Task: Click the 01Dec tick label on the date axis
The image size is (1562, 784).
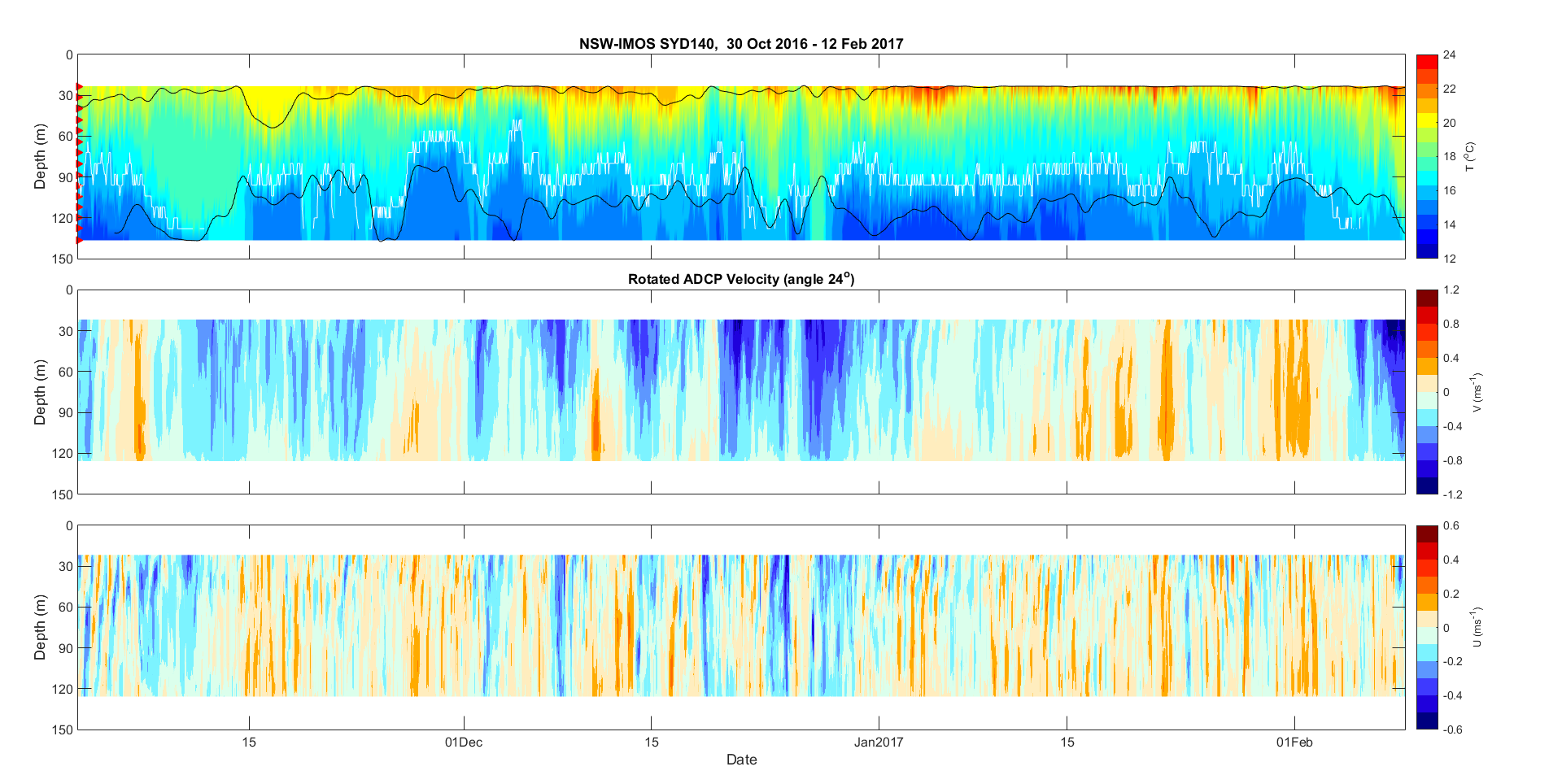Action: [464, 742]
